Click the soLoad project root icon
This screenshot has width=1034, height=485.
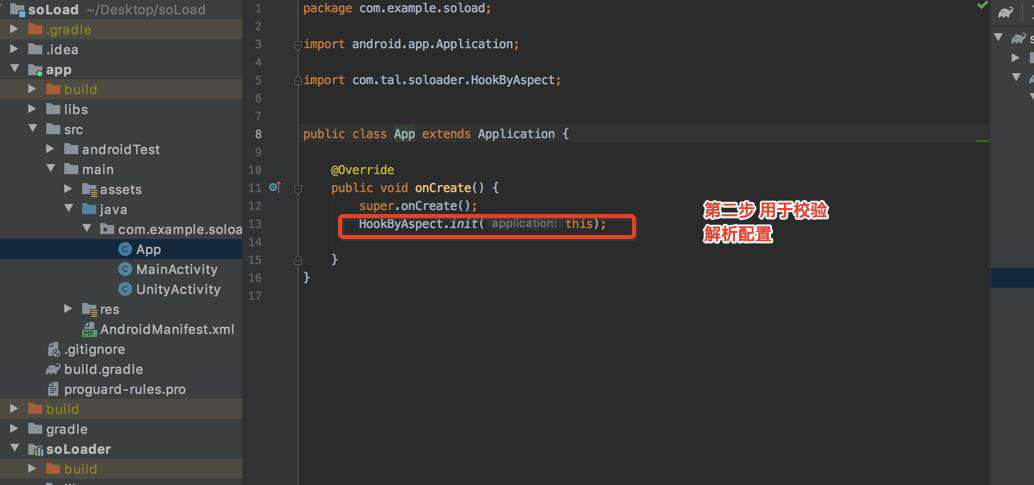[x=17, y=9]
